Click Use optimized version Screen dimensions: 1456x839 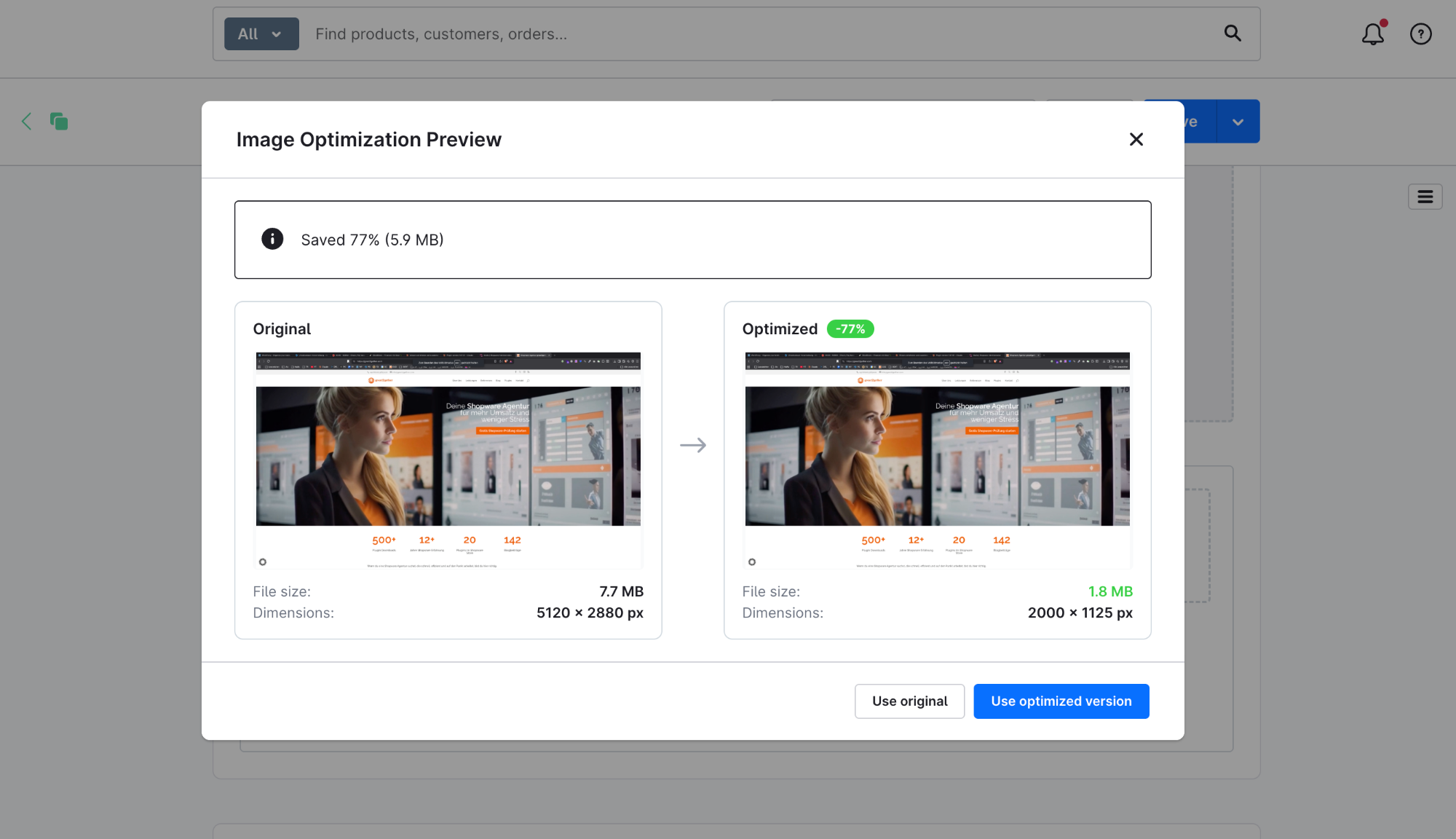pyautogui.click(x=1061, y=701)
